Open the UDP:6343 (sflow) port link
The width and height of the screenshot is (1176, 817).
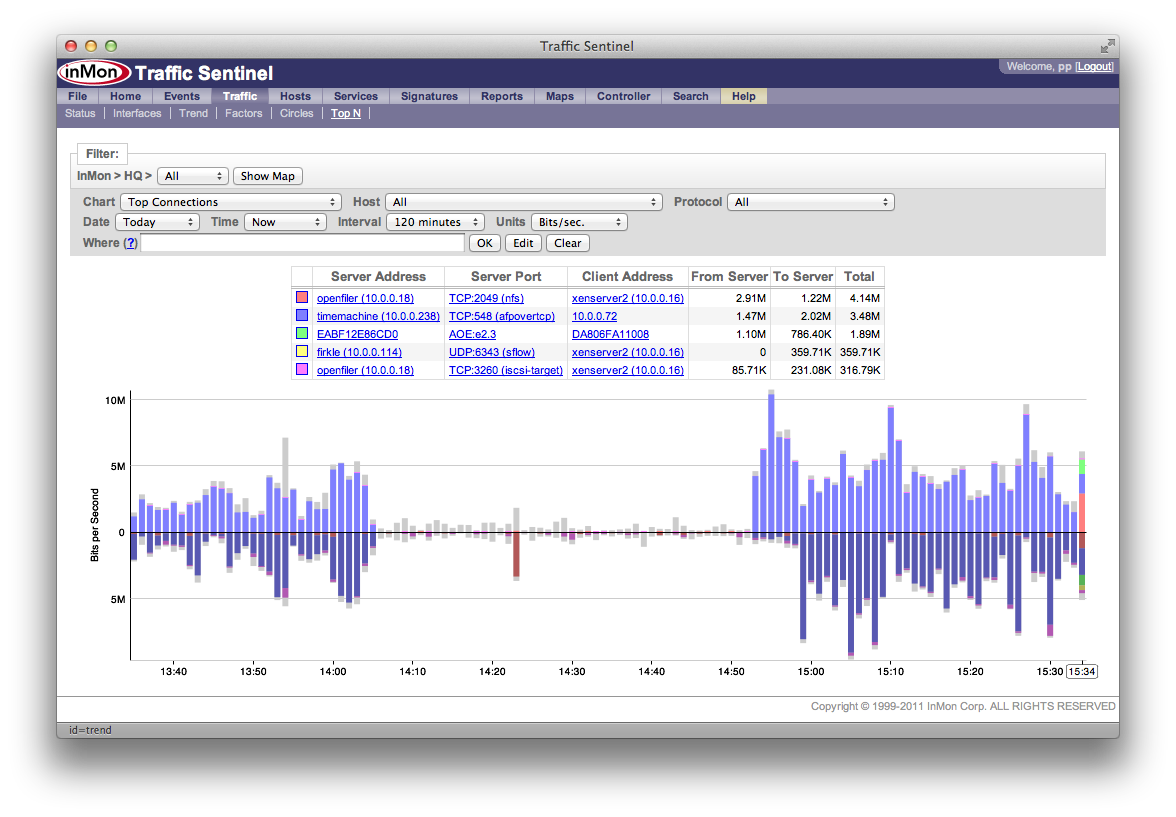pyautogui.click(x=492, y=352)
